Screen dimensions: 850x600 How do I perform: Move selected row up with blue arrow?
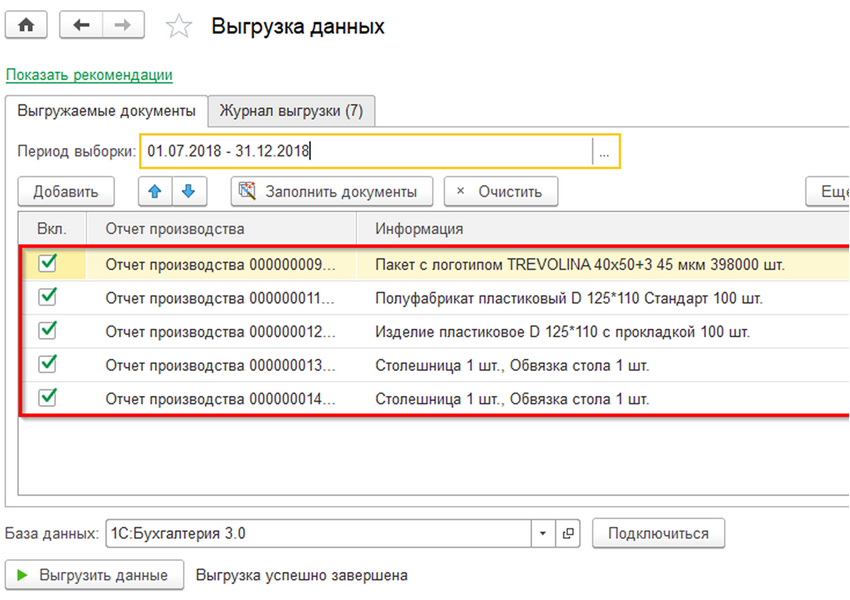tap(155, 191)
